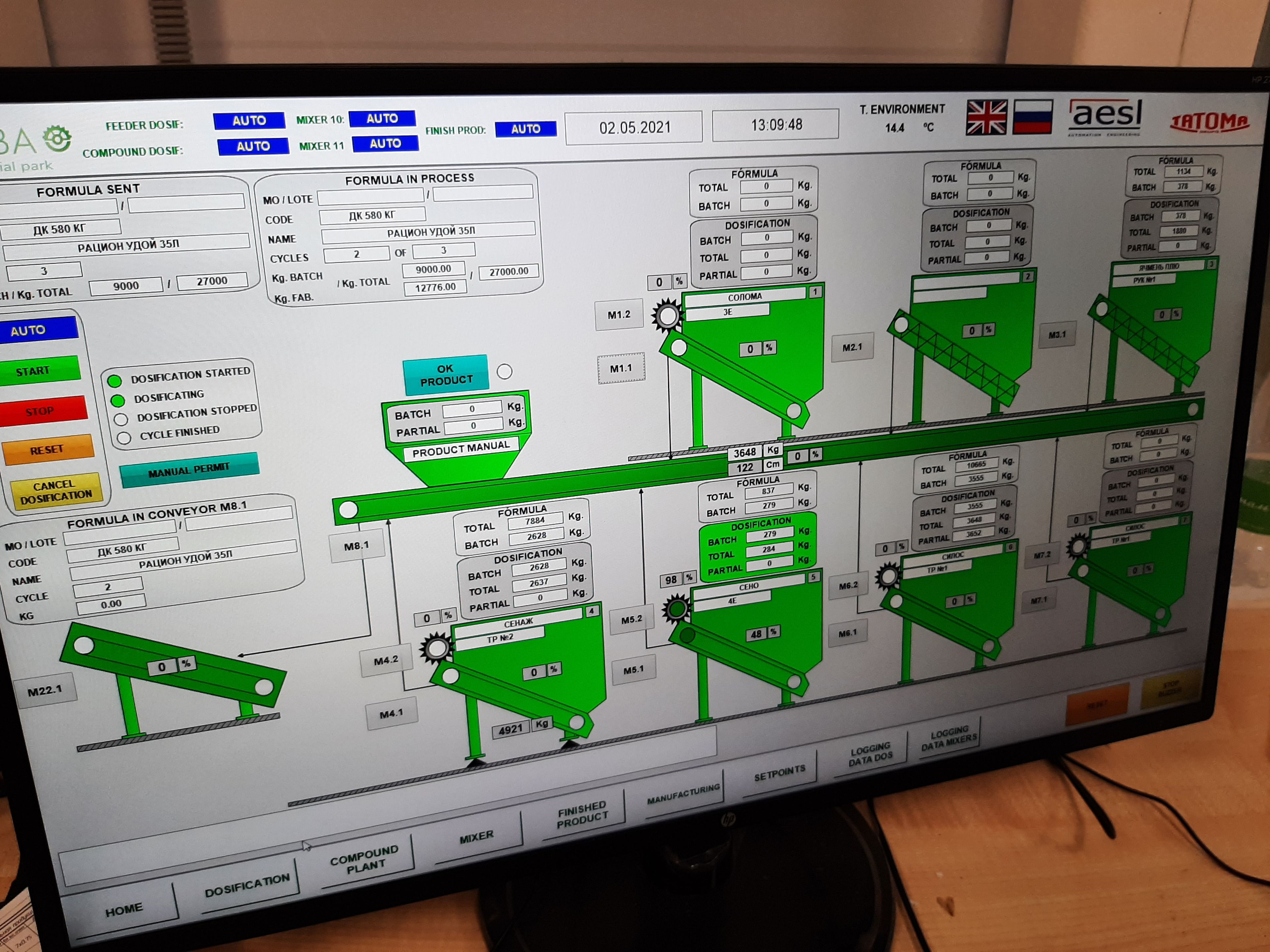Switch language with the UK flag icon
This screenshot has height=952, width=1270.
click(x=986, y=118)
